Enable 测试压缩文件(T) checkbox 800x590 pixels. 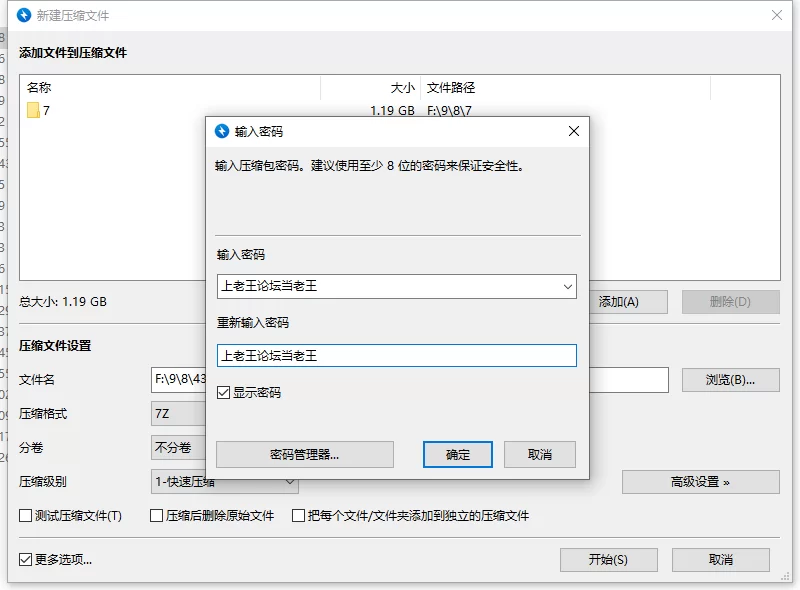click(x=26, y=515)
